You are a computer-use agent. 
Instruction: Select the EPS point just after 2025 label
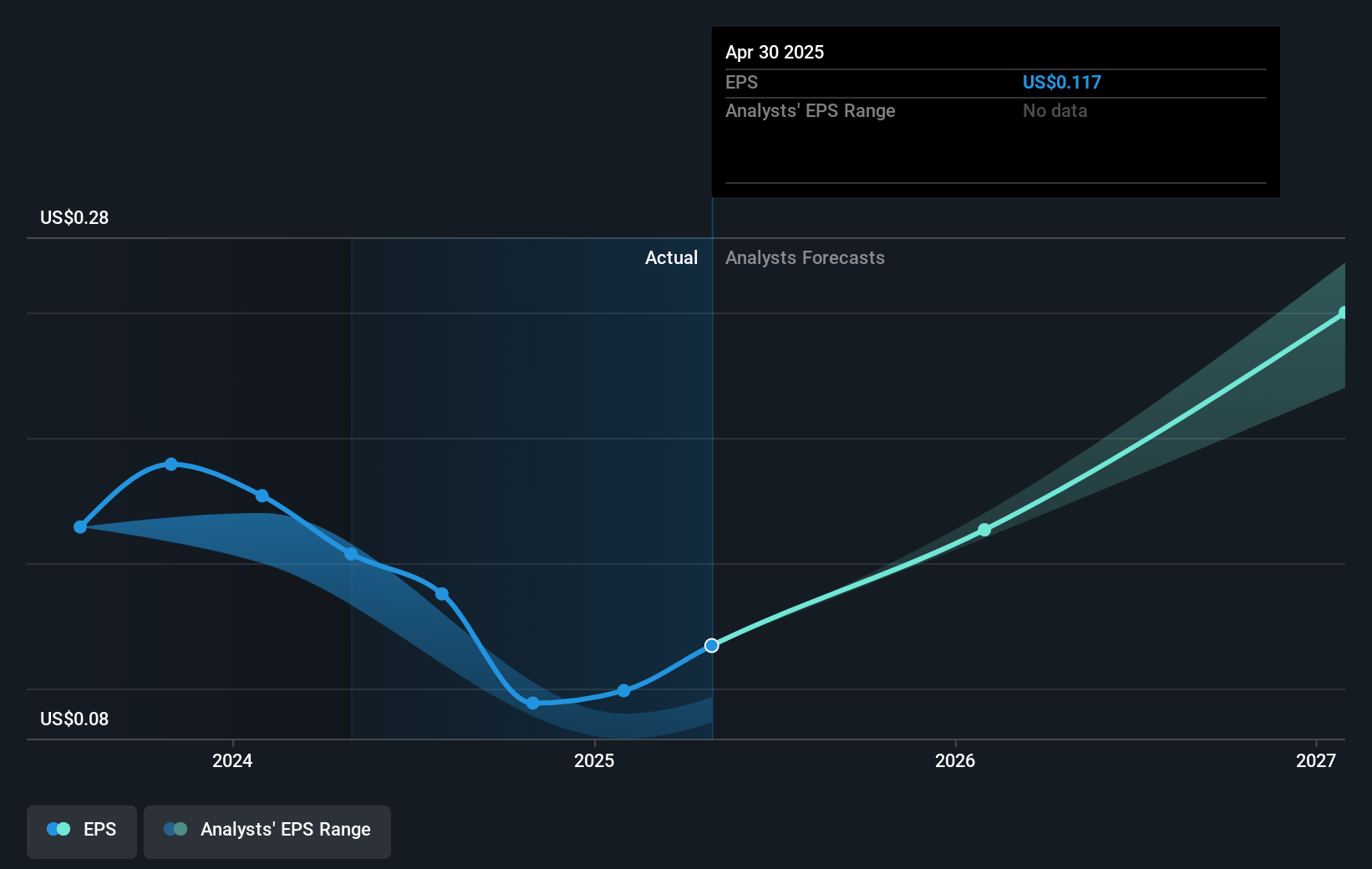pos(623,690)
